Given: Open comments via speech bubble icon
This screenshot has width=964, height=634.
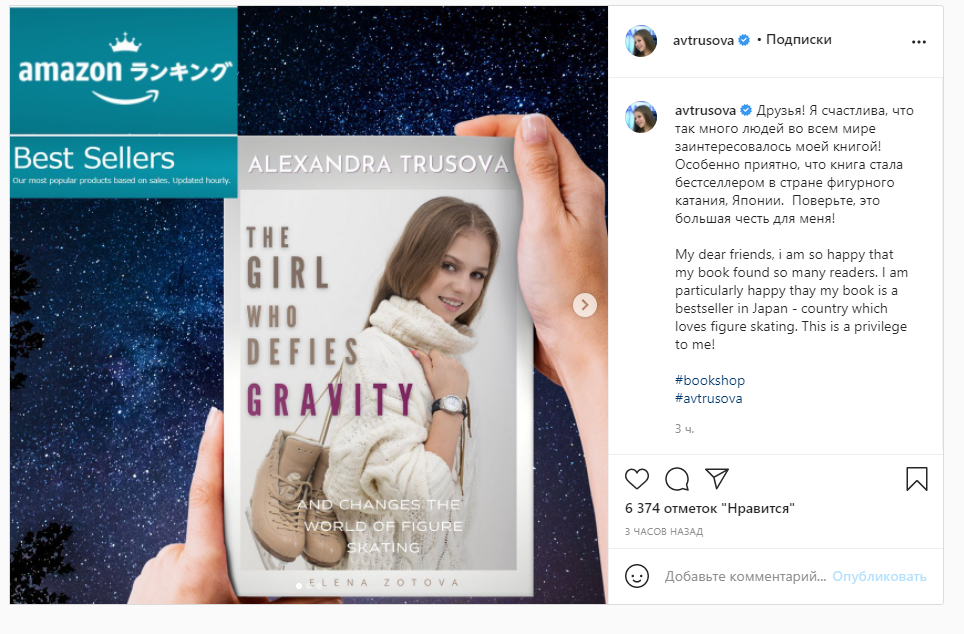Looking at the screenshot, I should [677, 479].
